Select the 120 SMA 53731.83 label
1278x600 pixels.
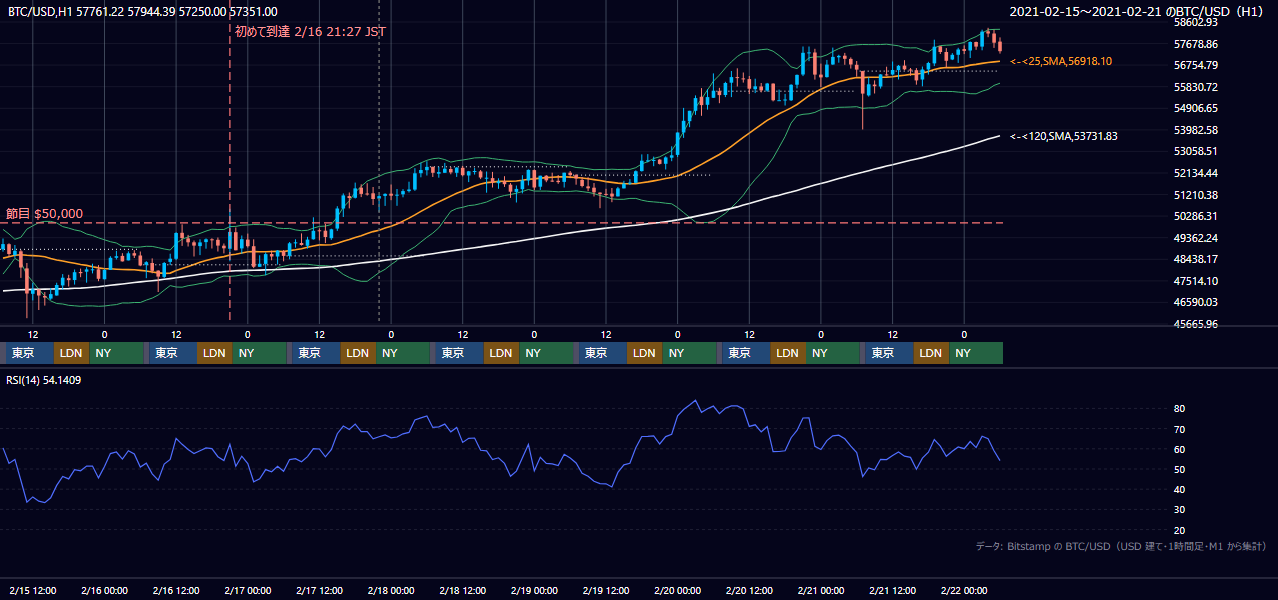point(1064,136)
